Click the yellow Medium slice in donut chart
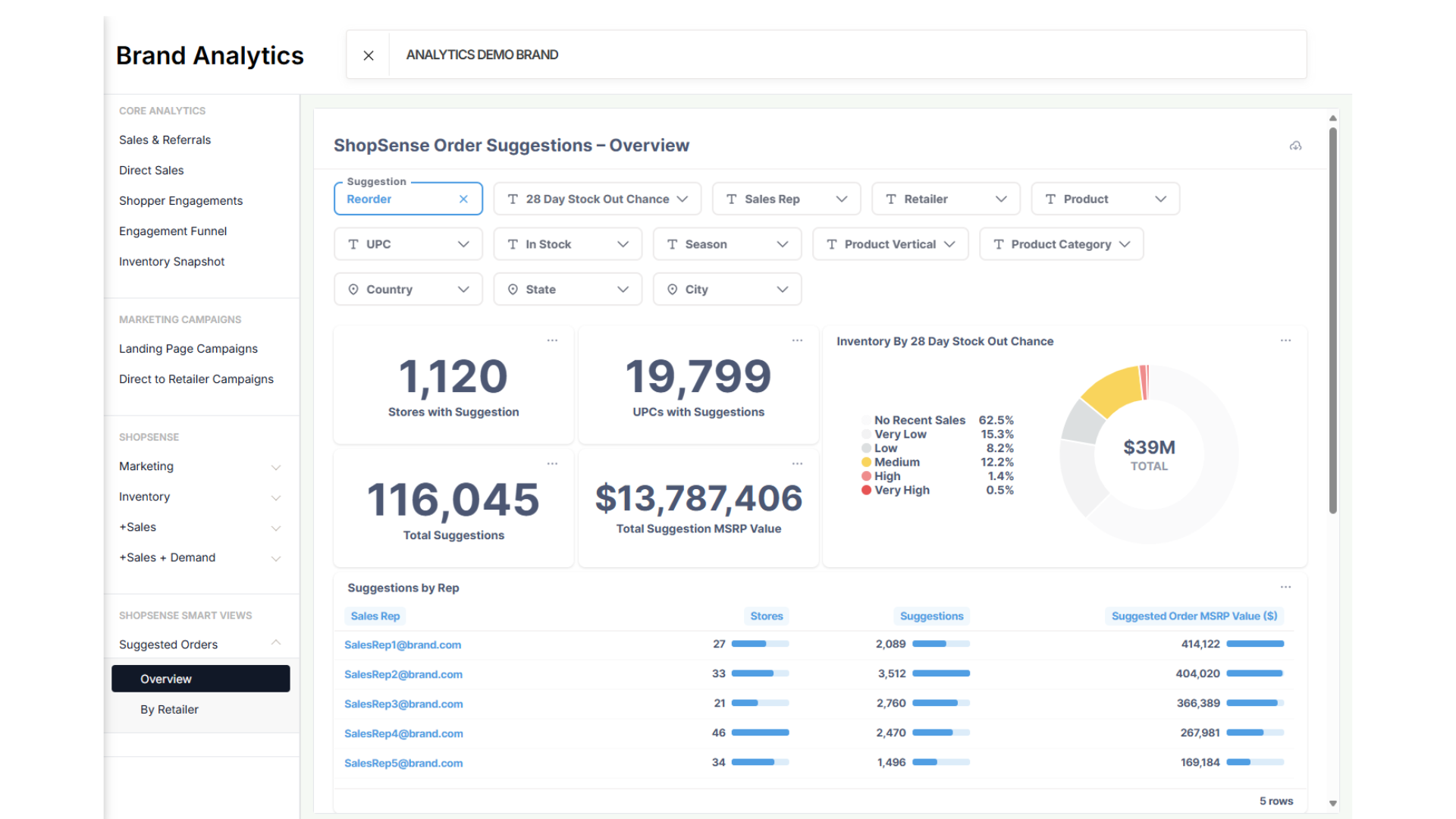This screenshot has width=1456, height=819. click(x=1112, y=390)
